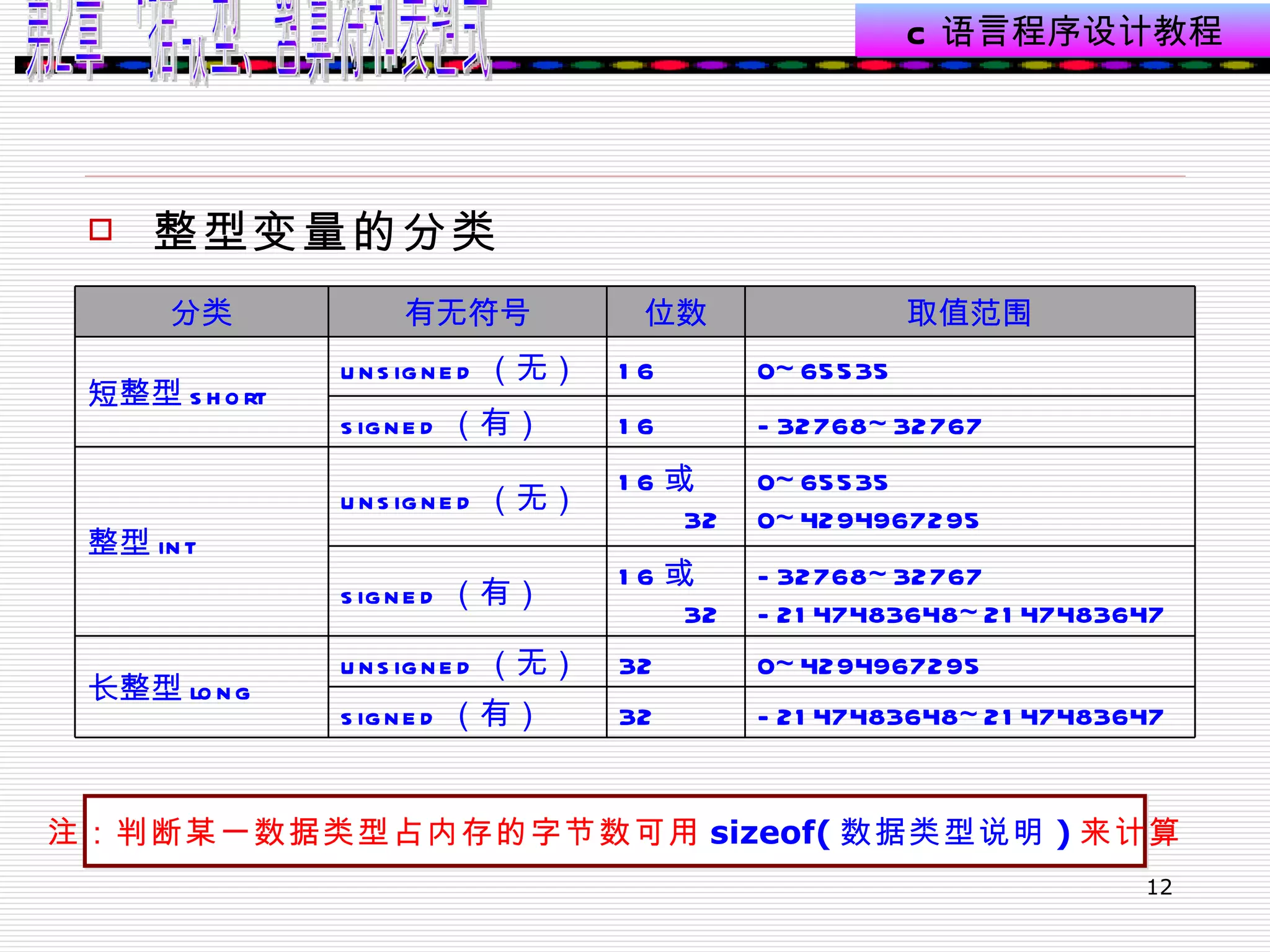Select the cell 整型 int

coord(202,542)
